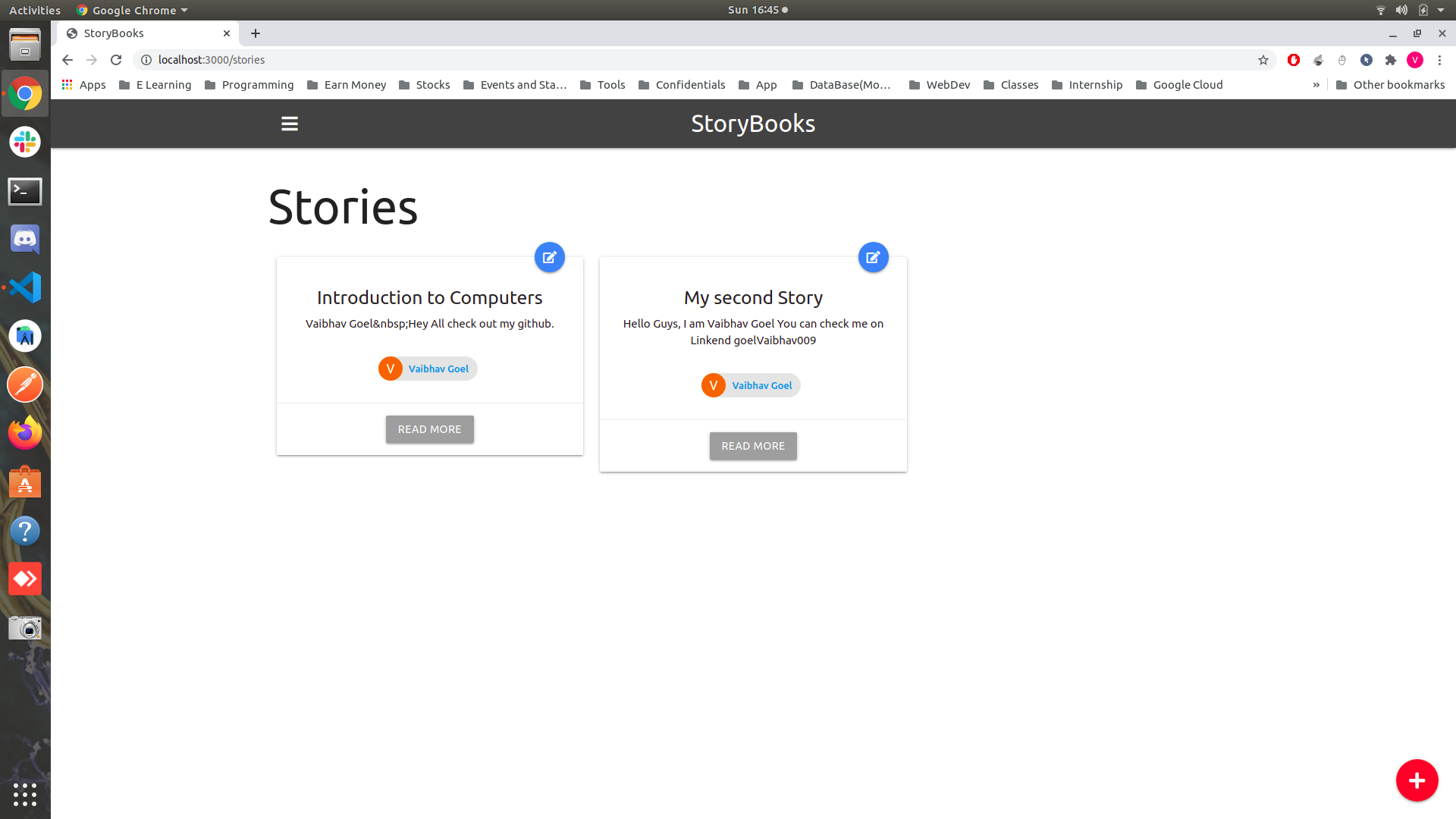Image resolution: width=1456 pixels, height=819 pixels.
Task: Click Read More on My second Story
Action: 752,446
